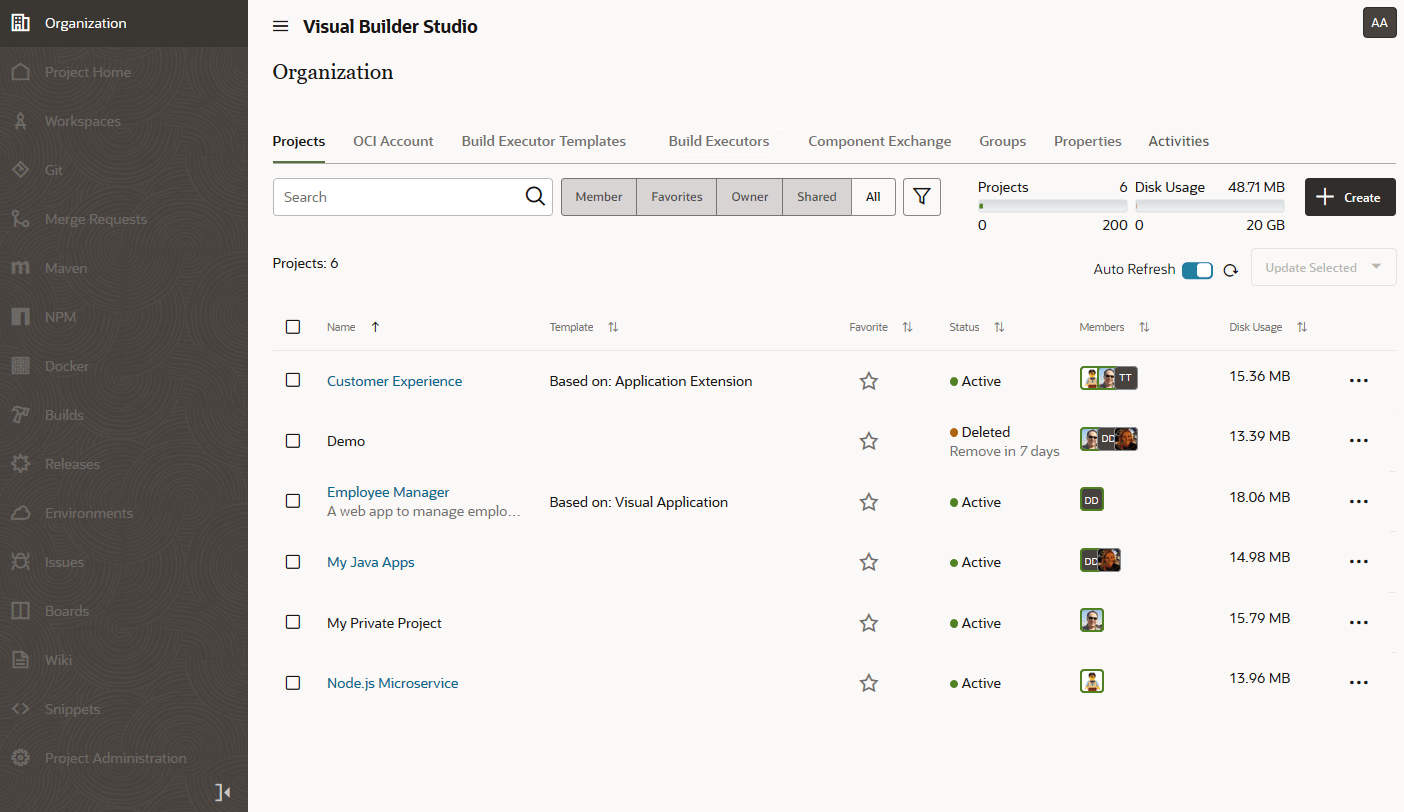1404x812 pixels.
Task: Select the Snippets sidebar item
Action: pos(72,709)
